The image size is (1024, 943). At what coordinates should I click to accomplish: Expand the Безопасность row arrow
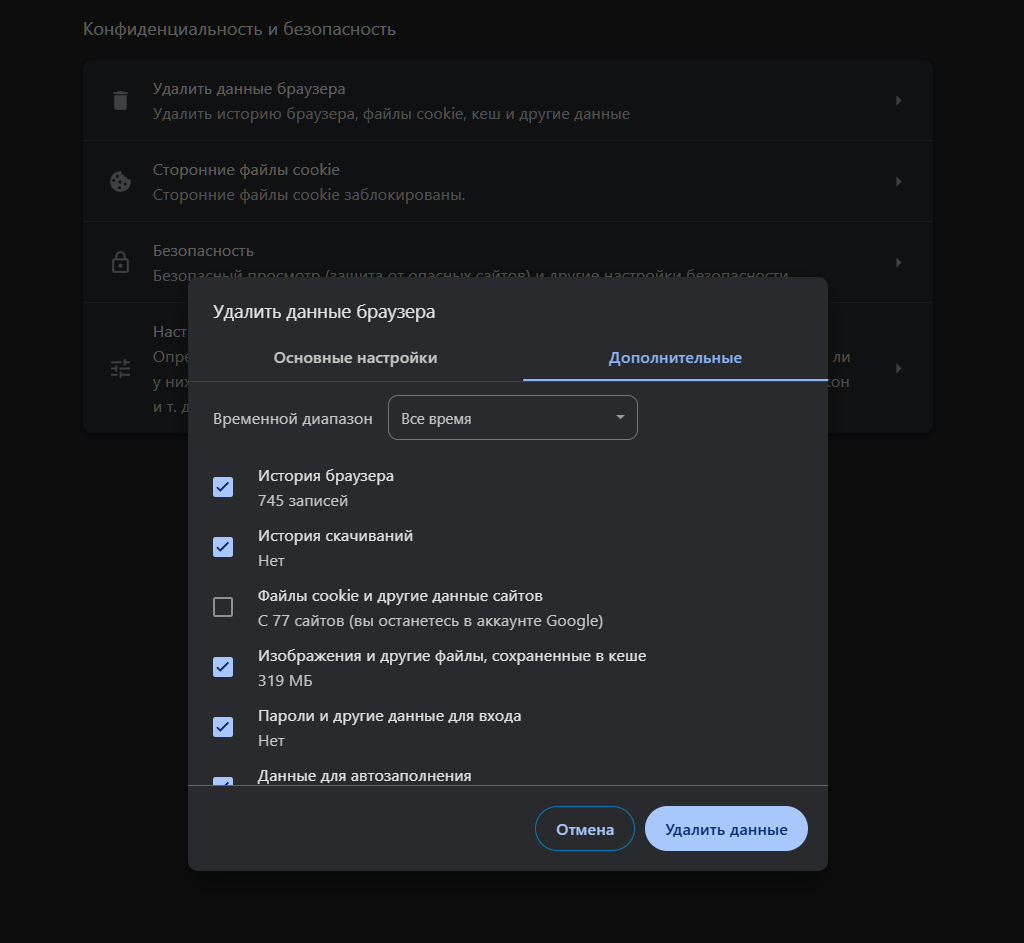[898, 263]
